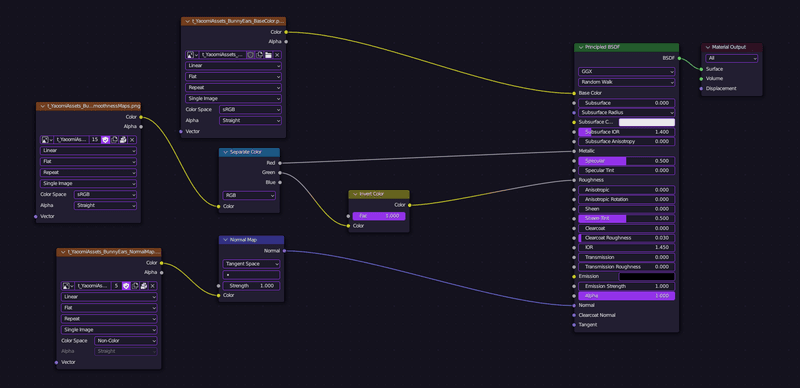Open the Non-Color color space dropdown

pos(126,341)
